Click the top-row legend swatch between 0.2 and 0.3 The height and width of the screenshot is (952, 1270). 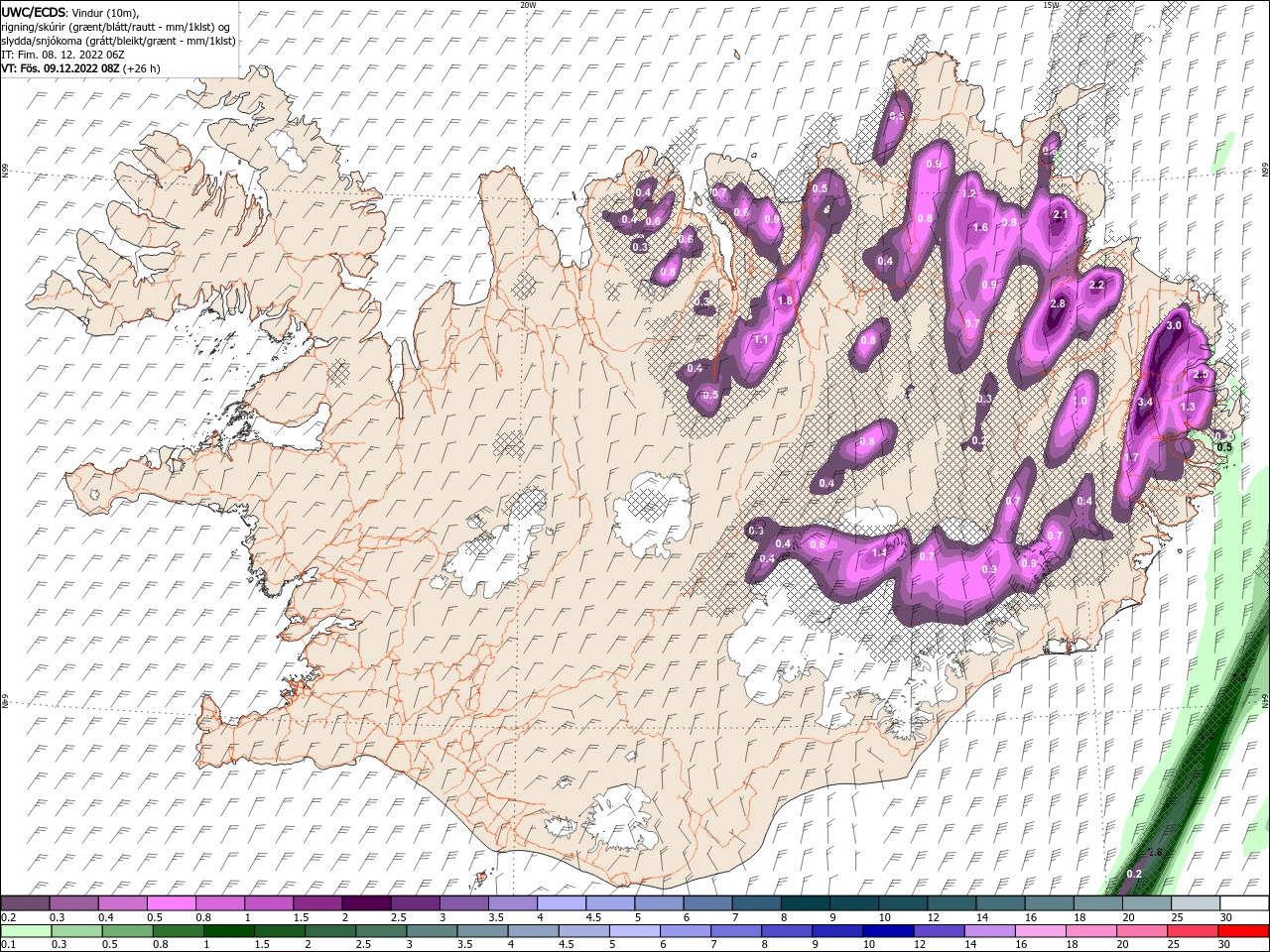(25, 903)
